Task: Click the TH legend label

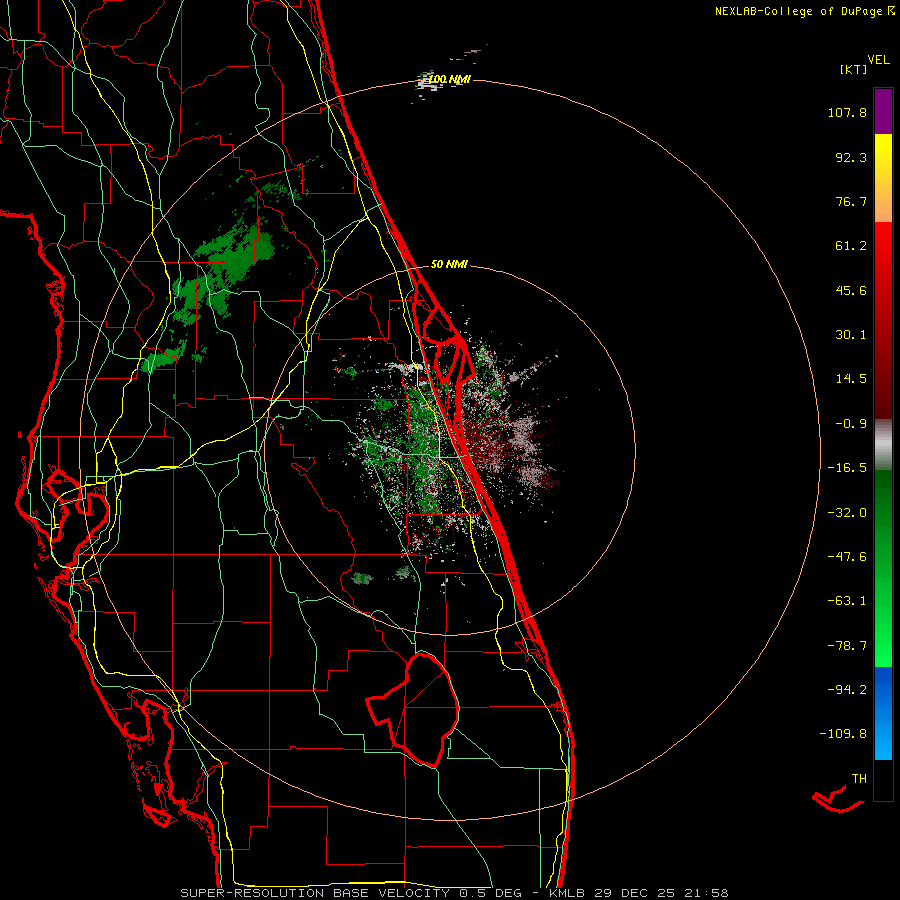Action: point(859,779)
